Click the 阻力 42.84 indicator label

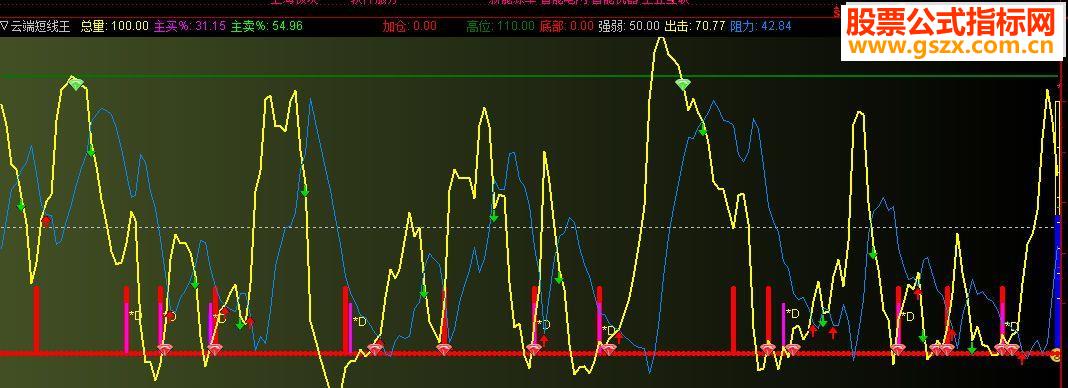click(x=761, y=27)
